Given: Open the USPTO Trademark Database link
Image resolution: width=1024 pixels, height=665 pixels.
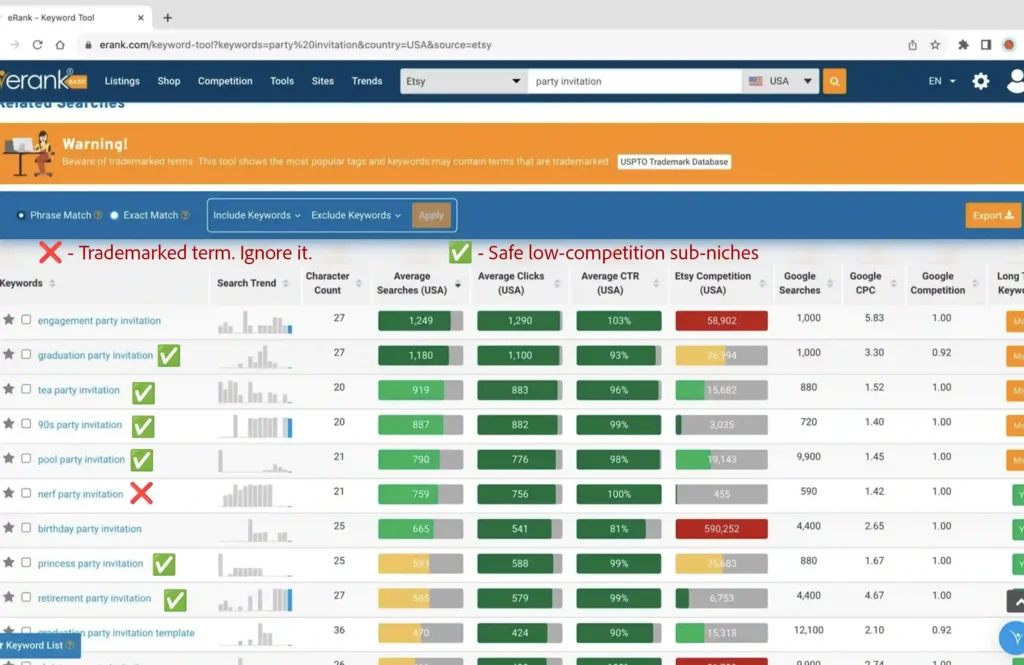Looking at the screenshot, I should [674, 162].
